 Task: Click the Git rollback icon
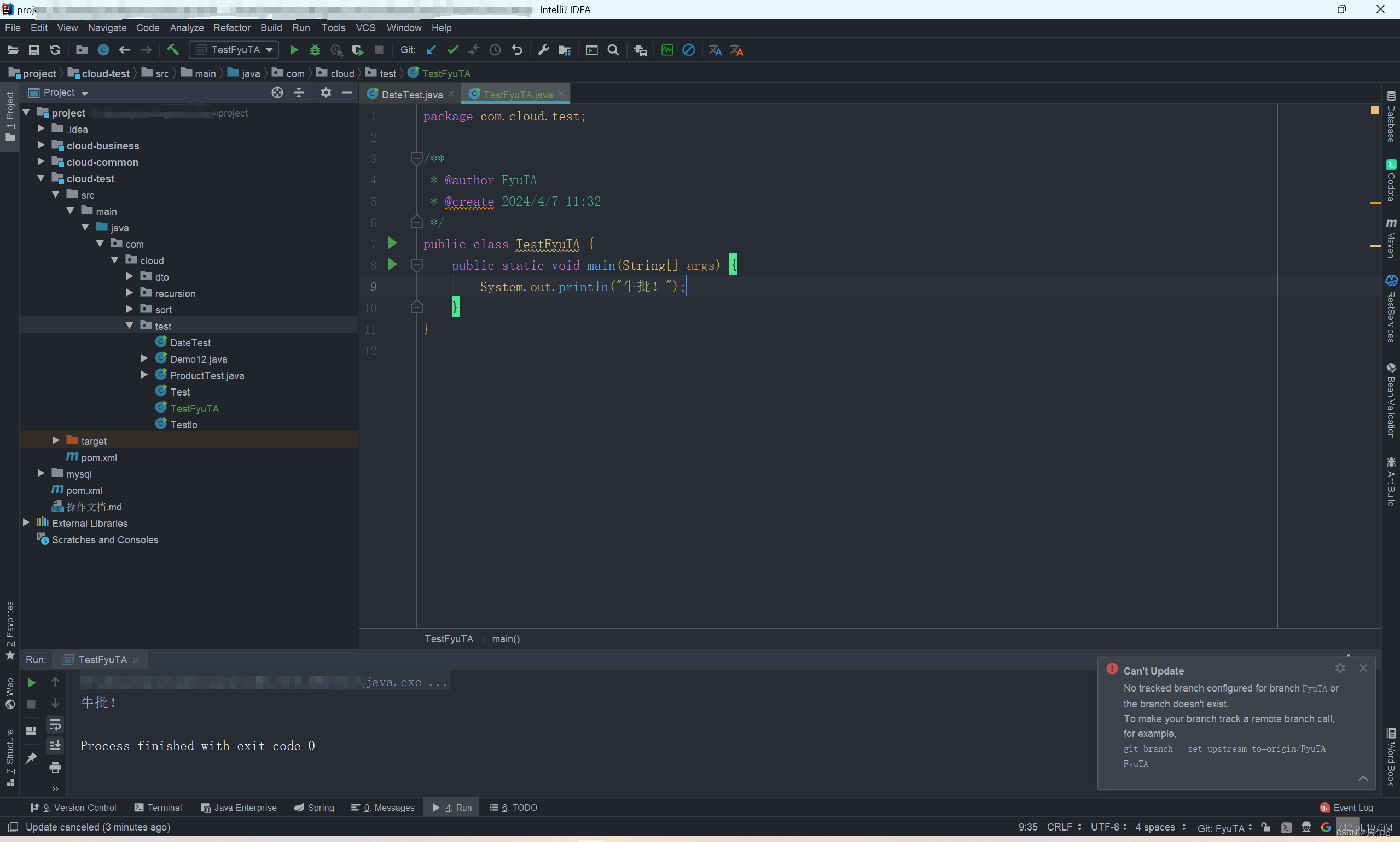tap(517, 50)
